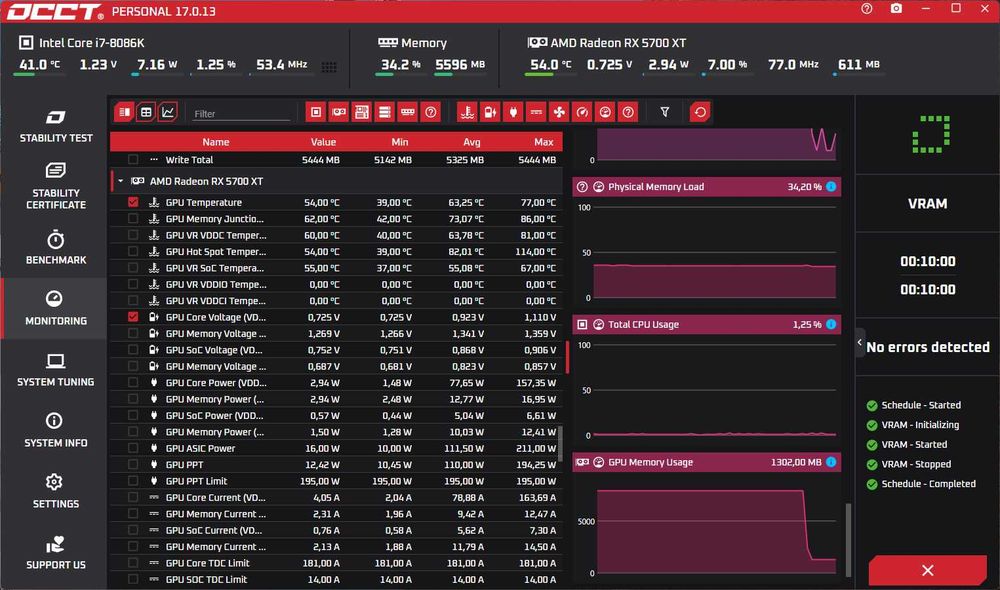Toggle the usage load dial filter icon
The width and height of the screenshot is (1000, 590).
605,112
